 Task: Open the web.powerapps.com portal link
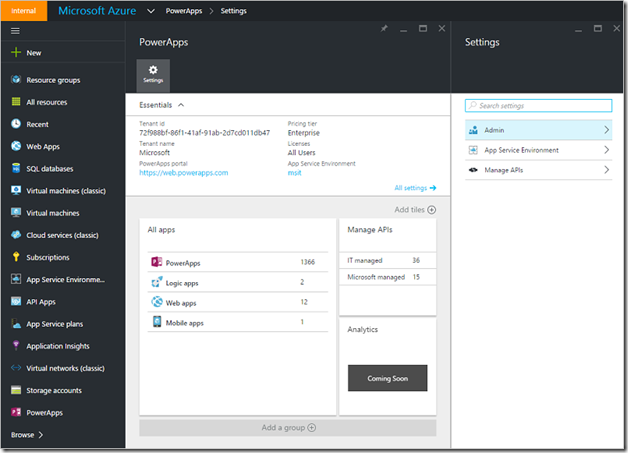[x=183, y=173]
